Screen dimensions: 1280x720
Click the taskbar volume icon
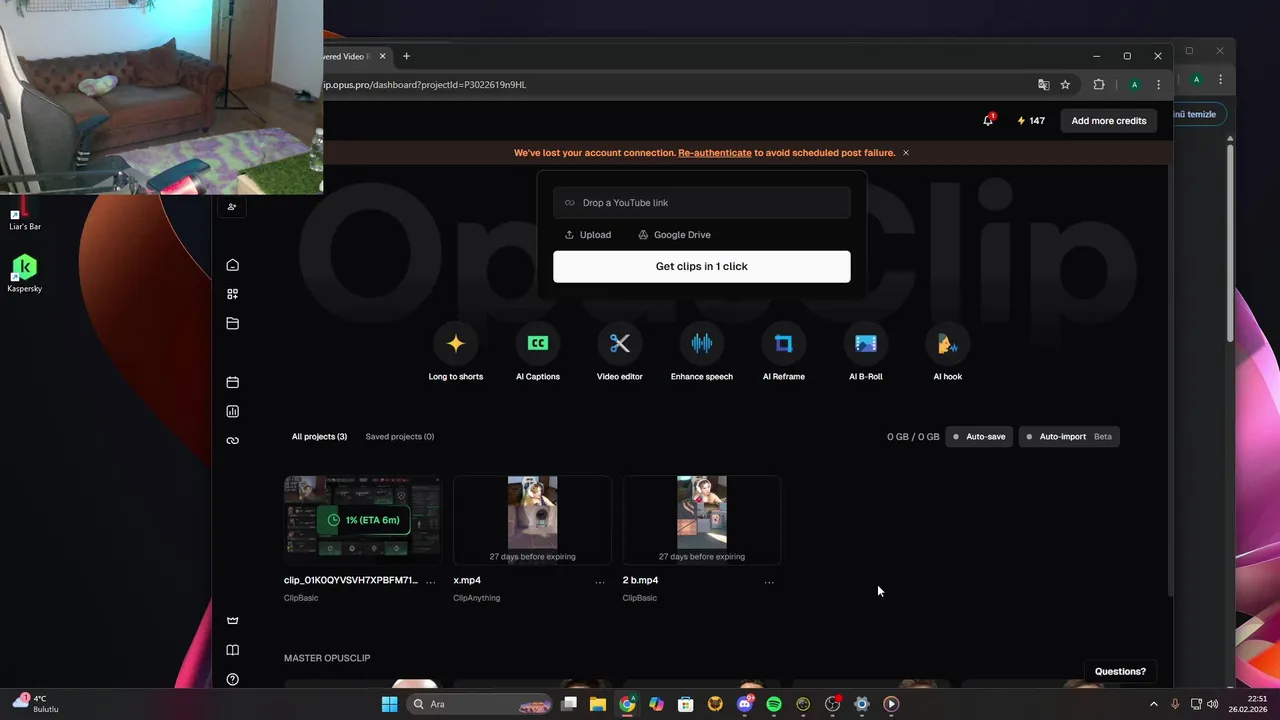pyautogui.click(x=1213, y=704)
